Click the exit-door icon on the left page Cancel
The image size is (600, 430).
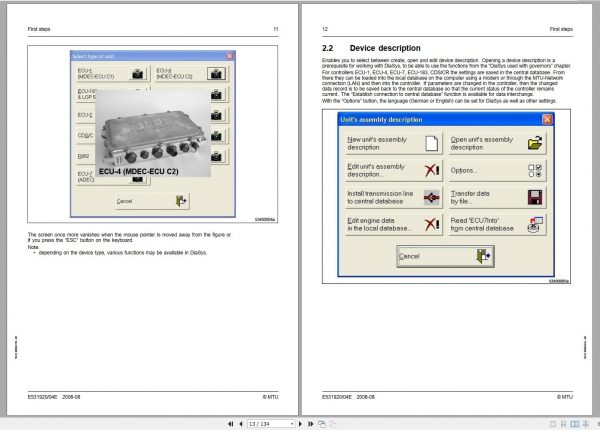coord(181,201)
